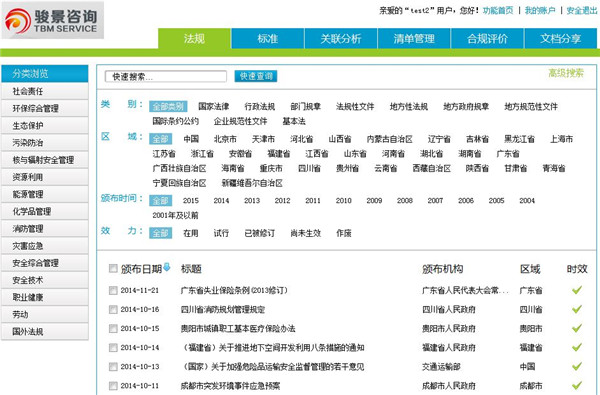Open the 污染防治 category in the sidebar
Screen dimensions: 600x395
coord(45,143)
